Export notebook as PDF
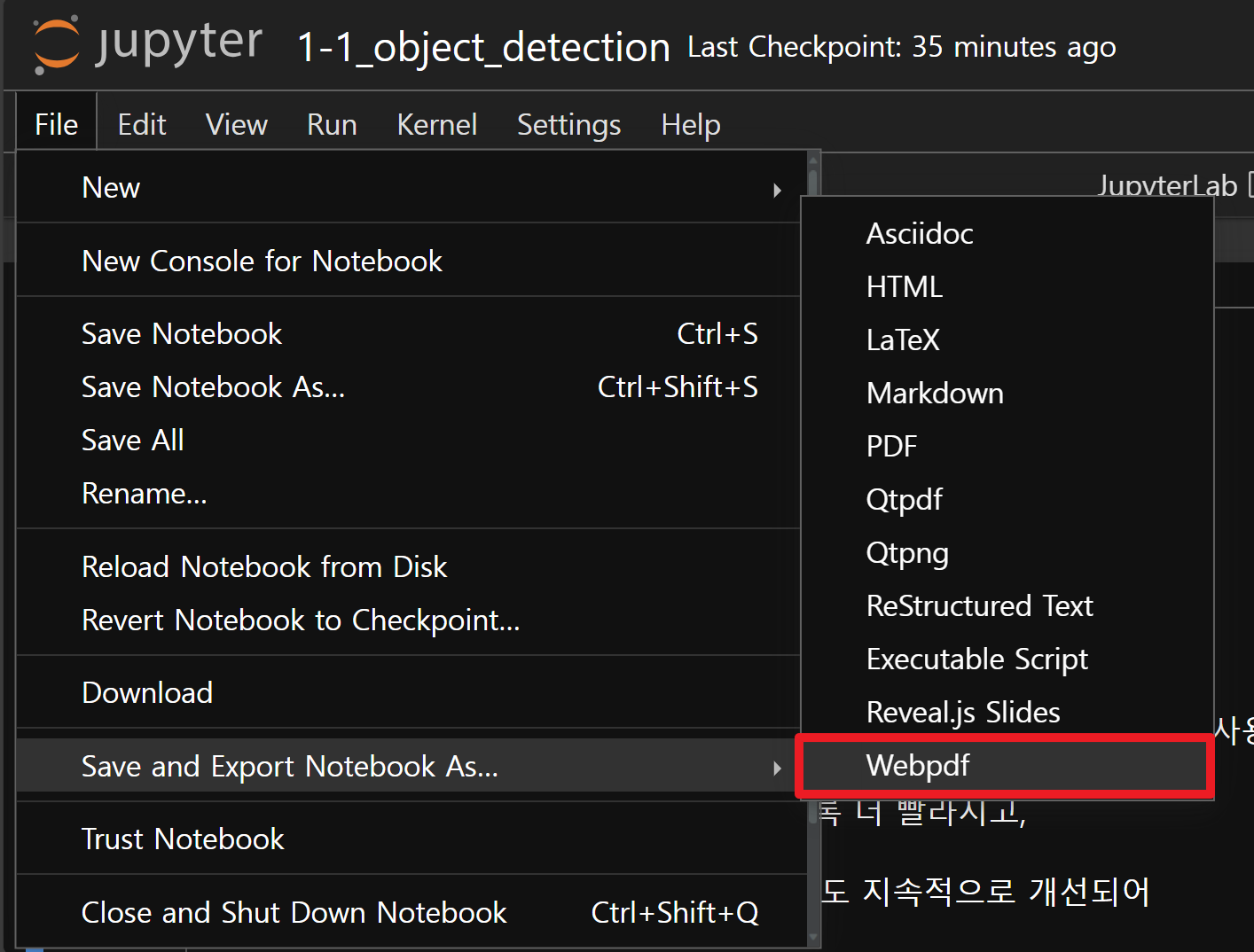Screen dimensions: 1254x952 (1007, 447)
